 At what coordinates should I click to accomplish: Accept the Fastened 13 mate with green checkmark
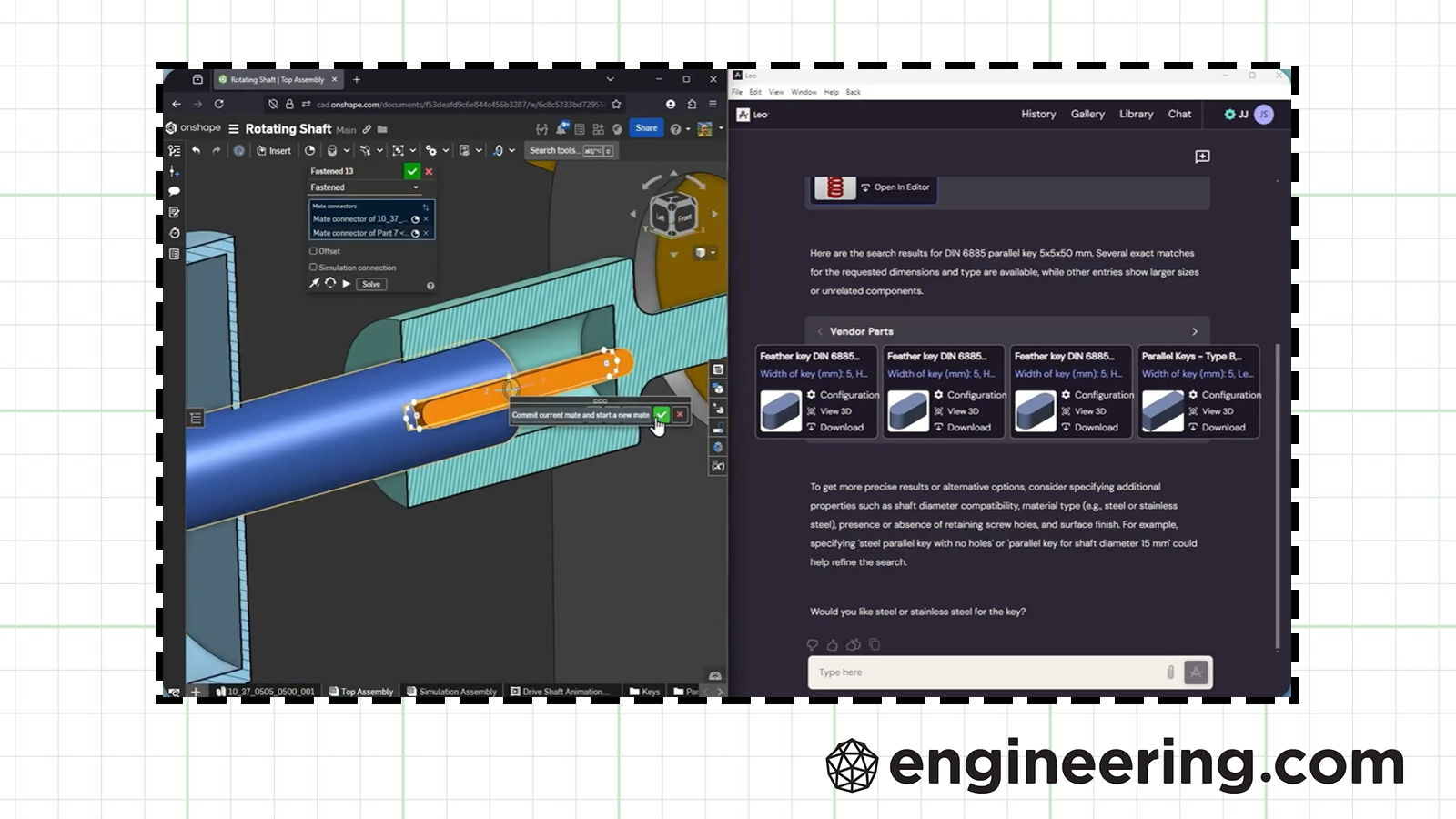coord(411,171)
